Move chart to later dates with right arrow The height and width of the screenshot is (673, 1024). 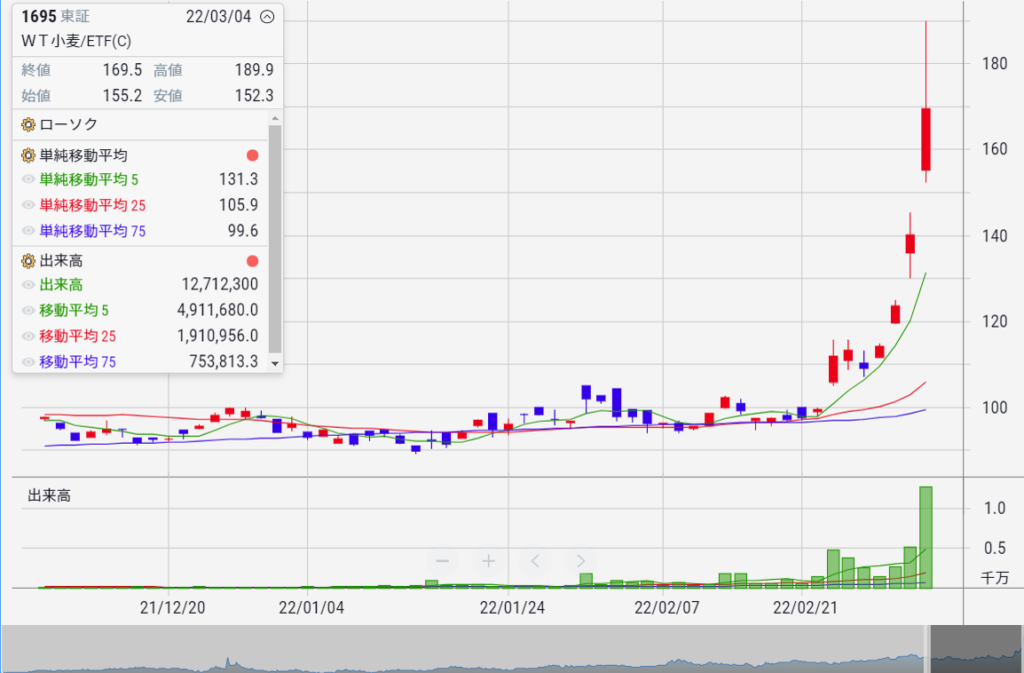[581, 561]
